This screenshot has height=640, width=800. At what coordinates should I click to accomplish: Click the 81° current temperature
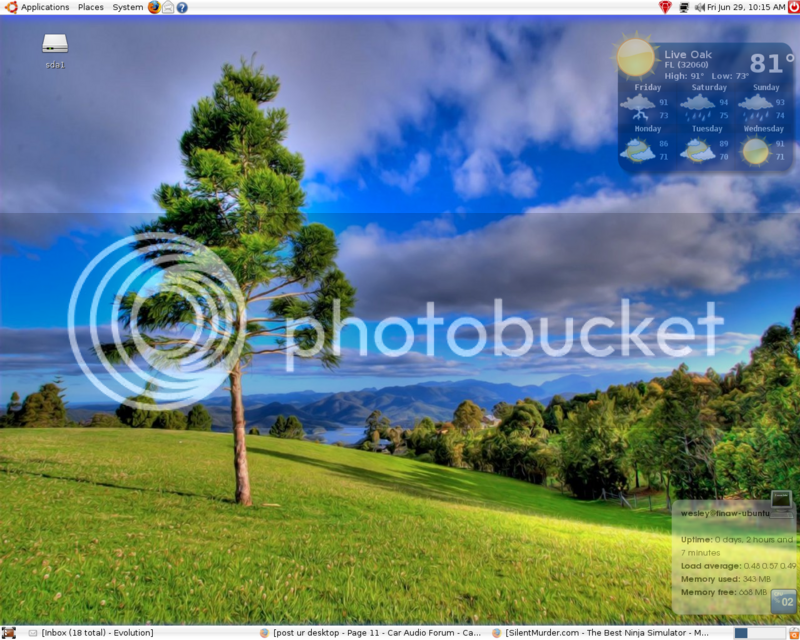coord(772,63)
